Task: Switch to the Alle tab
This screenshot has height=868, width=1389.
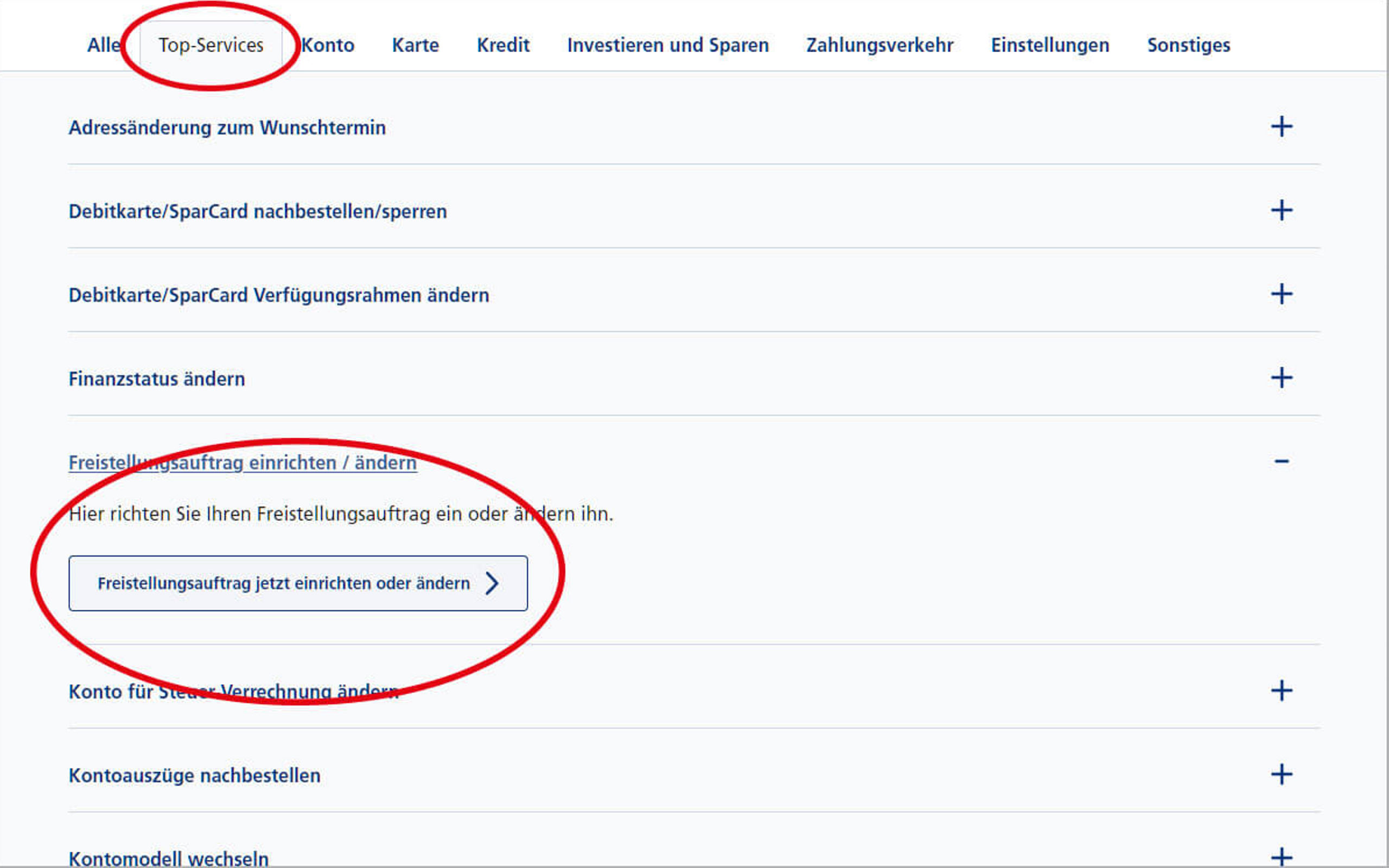Action: point(103,45)
